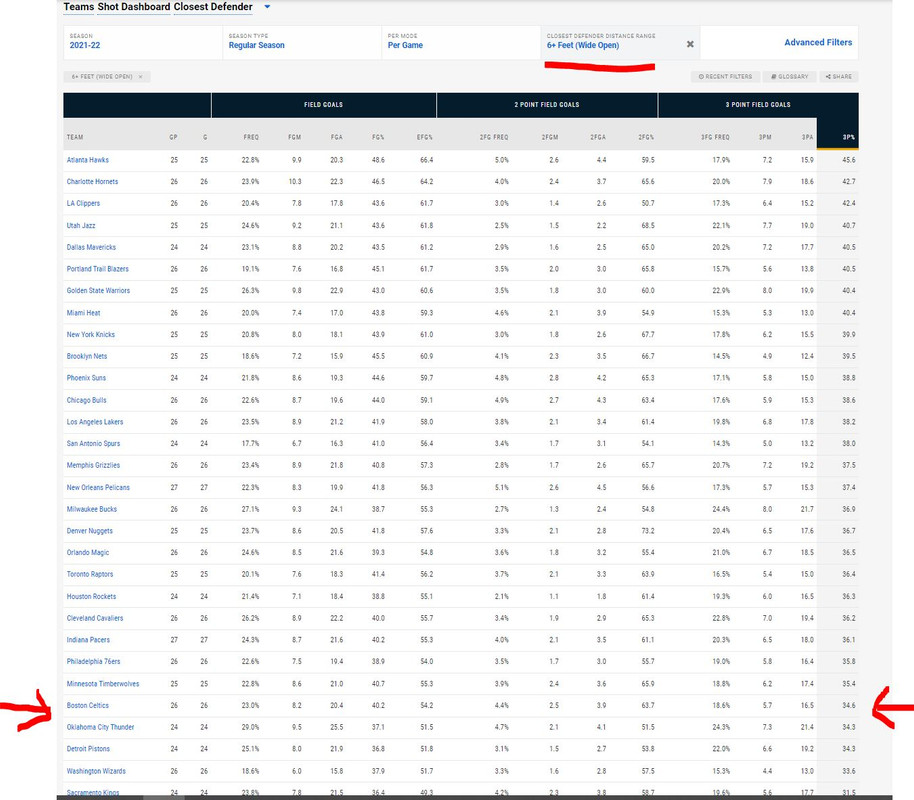Click Milwaukee Bucks 3PA value 21.7

[x=807, y=509]
